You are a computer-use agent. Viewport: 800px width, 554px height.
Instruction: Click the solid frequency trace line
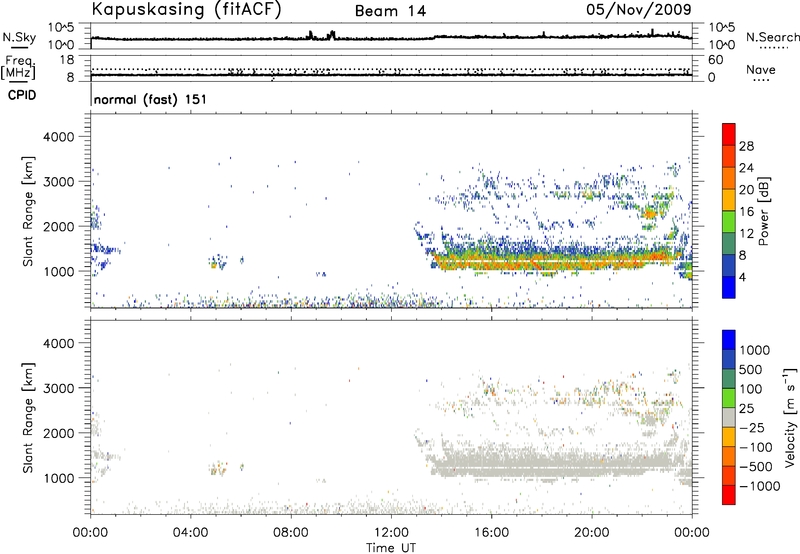(391, 75)
